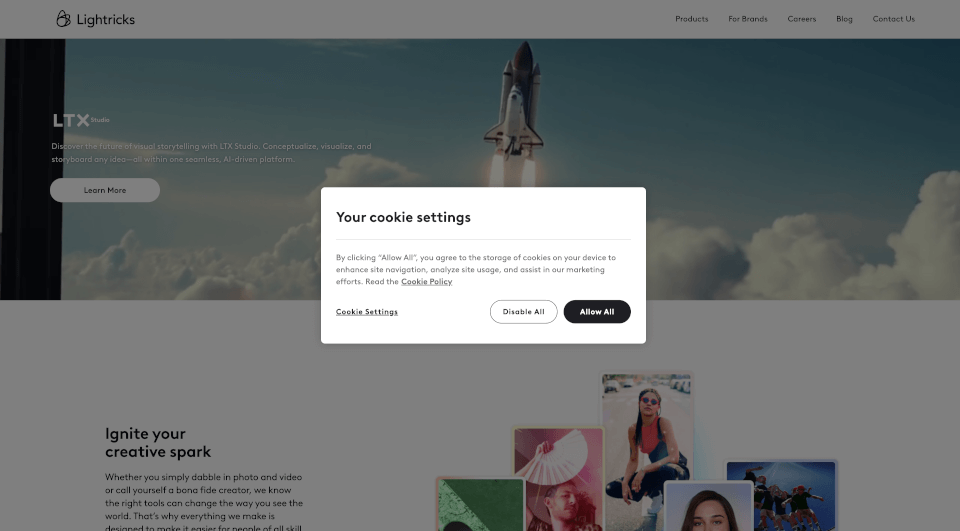
Task: Select Contact Us in the header
Action: (x=893, y=19)
